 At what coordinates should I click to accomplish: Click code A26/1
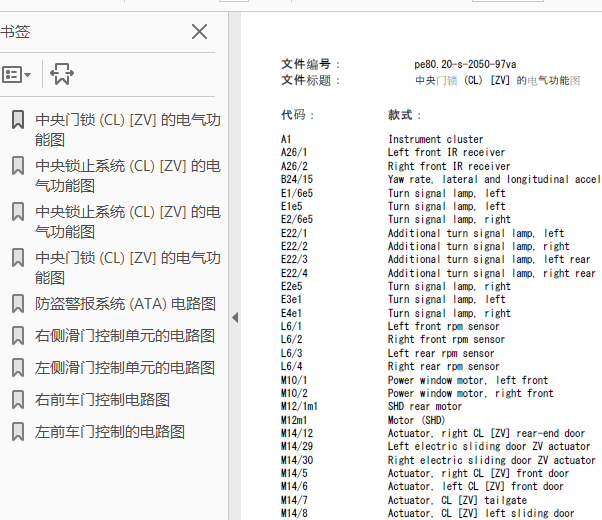click(294, 152)
